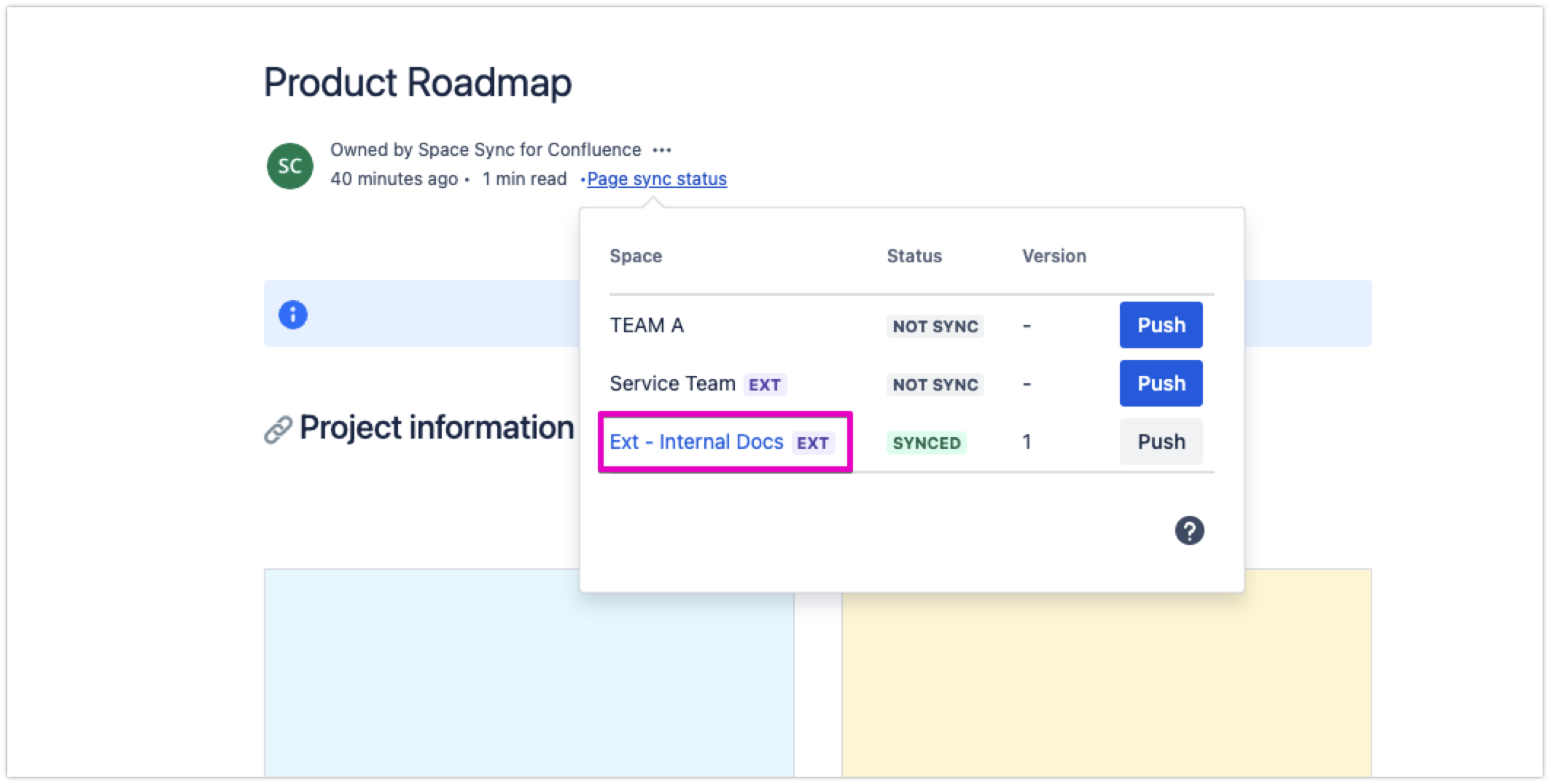Click the NOT SYNC badge for TEAM A
Viewport: 1550px width, 784px height.
935,326
